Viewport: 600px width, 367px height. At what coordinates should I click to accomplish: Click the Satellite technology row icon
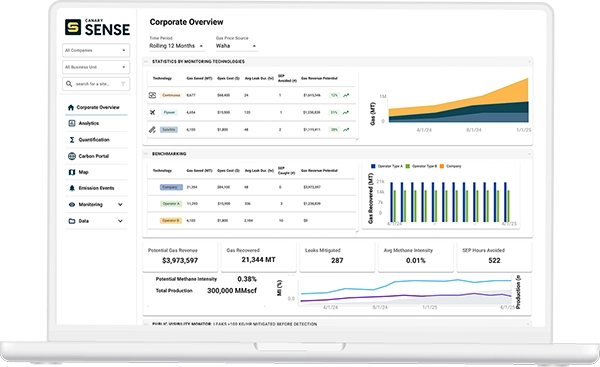pyautogui.click(x=152, y=129)
